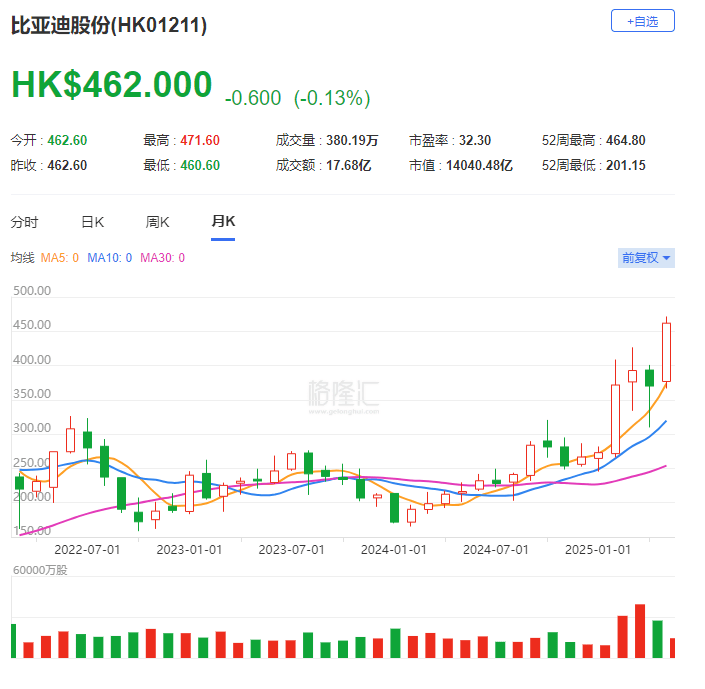Click the current price HK$462.000
The height and width of the screenshot is (689, 705).
tap(112, 85)
